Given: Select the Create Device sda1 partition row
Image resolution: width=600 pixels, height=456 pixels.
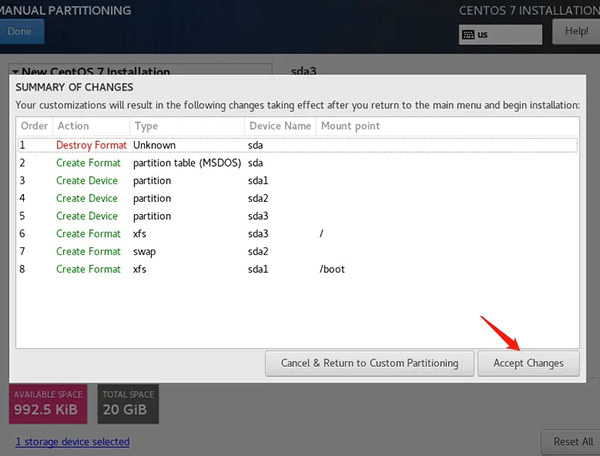Looking at the screenshot, I should [298, 181].
